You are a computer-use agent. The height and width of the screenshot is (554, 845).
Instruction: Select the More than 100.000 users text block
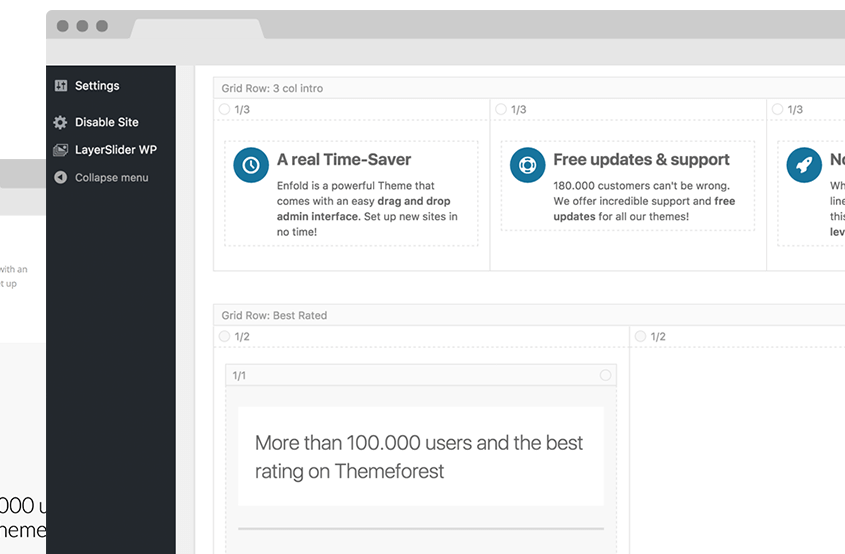420,456
